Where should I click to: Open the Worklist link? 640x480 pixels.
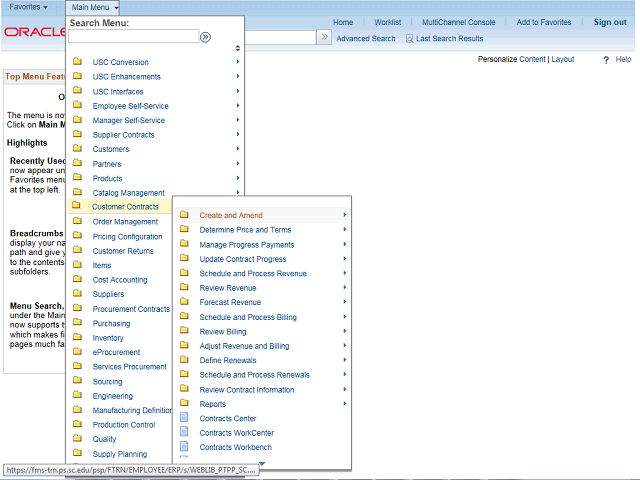[x=387, y=22]
